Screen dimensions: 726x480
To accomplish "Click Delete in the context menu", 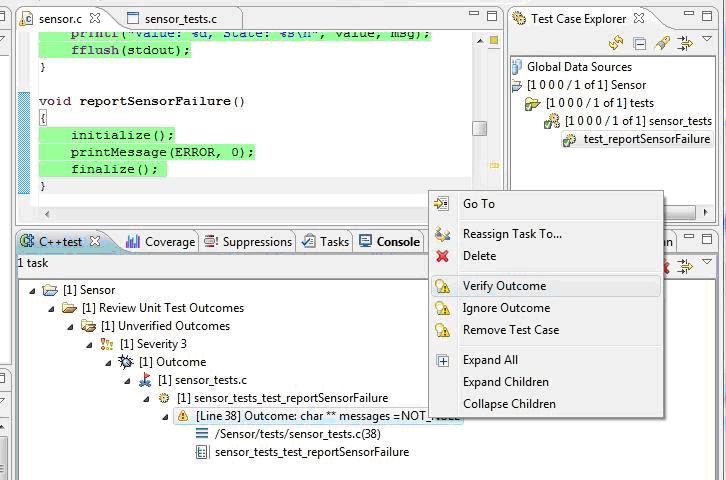I will coord(479,256).
